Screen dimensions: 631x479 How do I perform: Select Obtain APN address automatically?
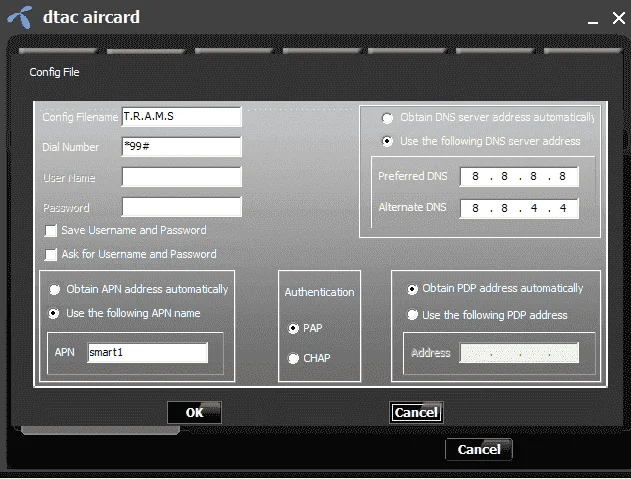pyautogui.click(x=54, y=289)
